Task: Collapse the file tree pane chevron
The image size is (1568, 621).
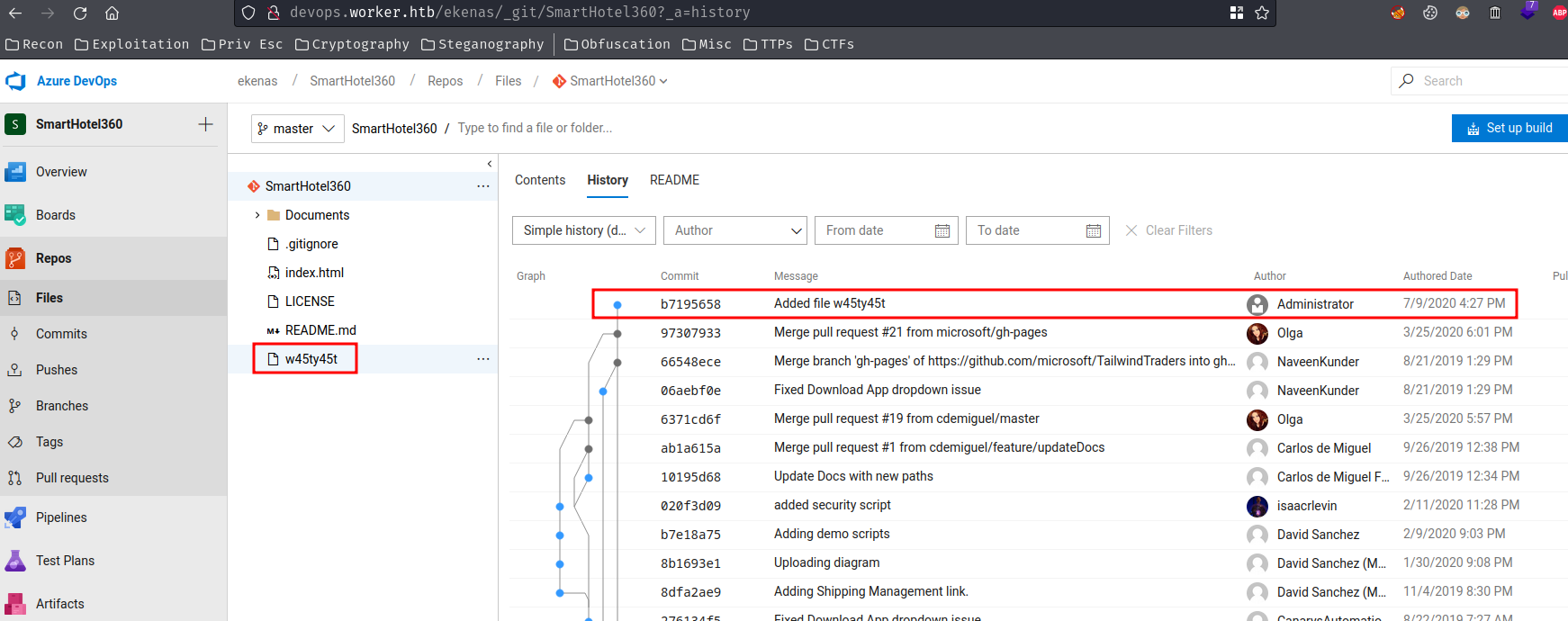Action: [x=490, y=164]
